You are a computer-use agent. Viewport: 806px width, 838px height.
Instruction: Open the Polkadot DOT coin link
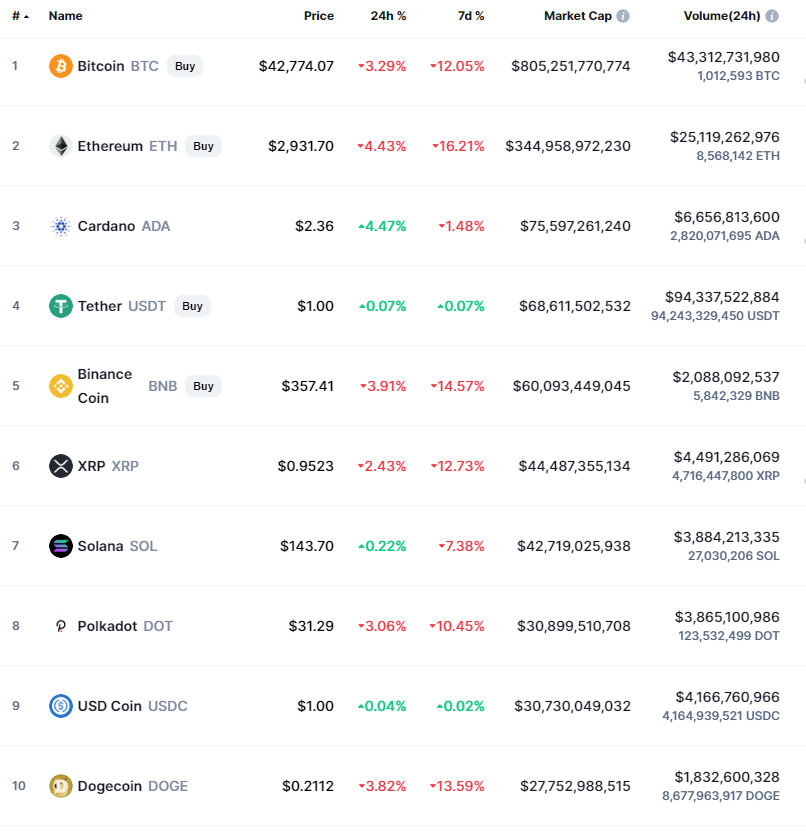pos(125,626)
